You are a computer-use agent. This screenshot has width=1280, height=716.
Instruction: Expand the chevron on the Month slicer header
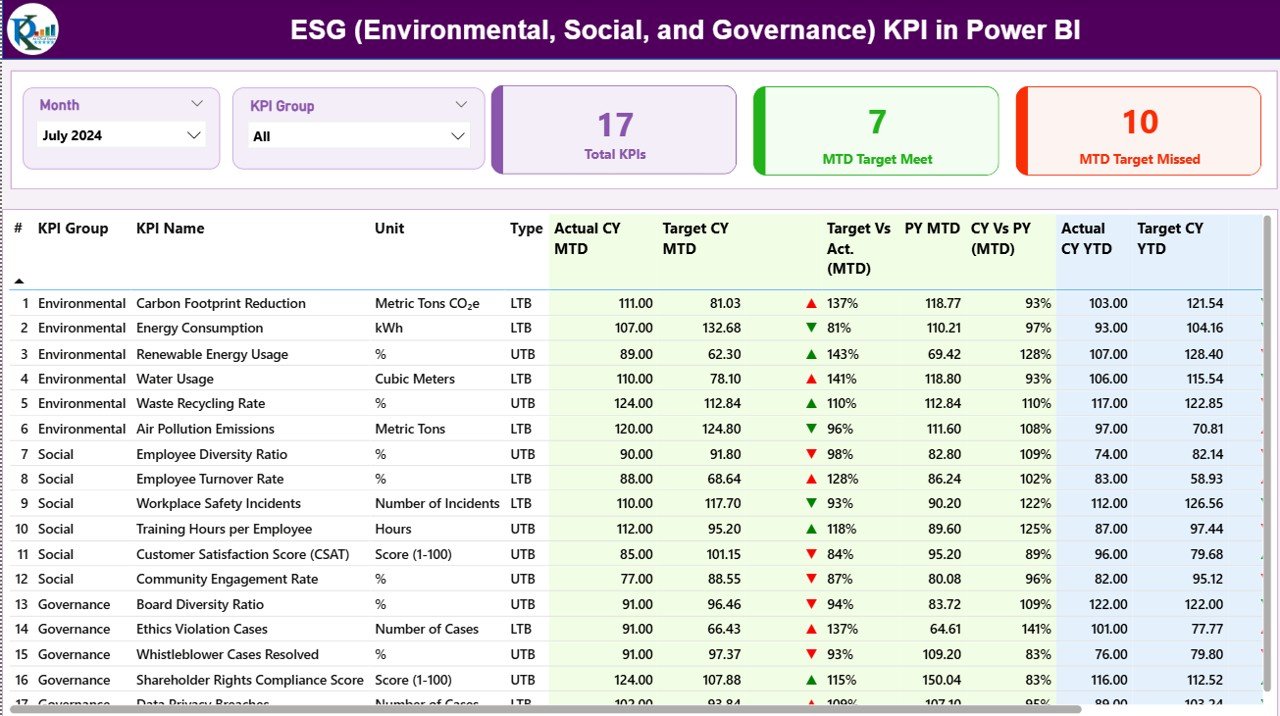pos(197,103)
